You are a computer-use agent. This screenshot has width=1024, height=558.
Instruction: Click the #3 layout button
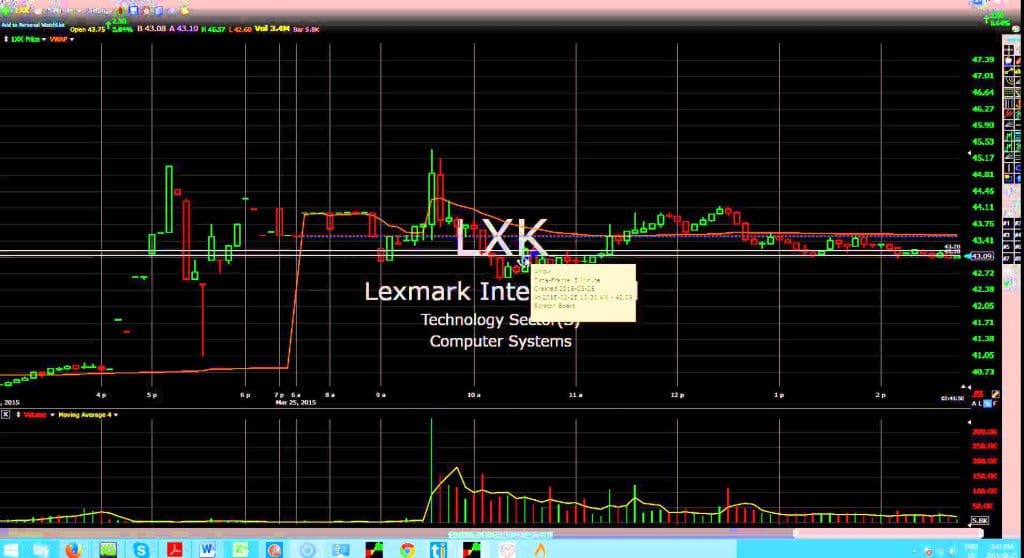pyautogui.click(x=1007, y=235)
